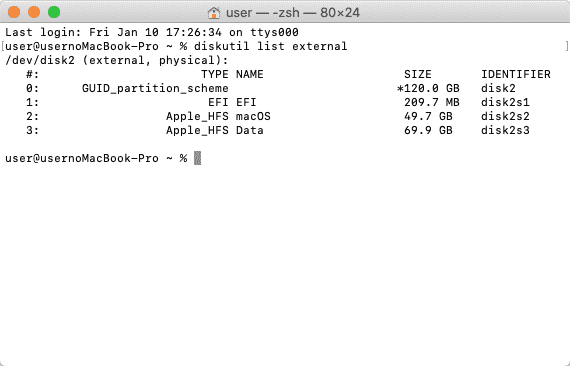Click the disk2s3 identifier text
This screenshot has height=366, width=570.
[x=505, y=130]
